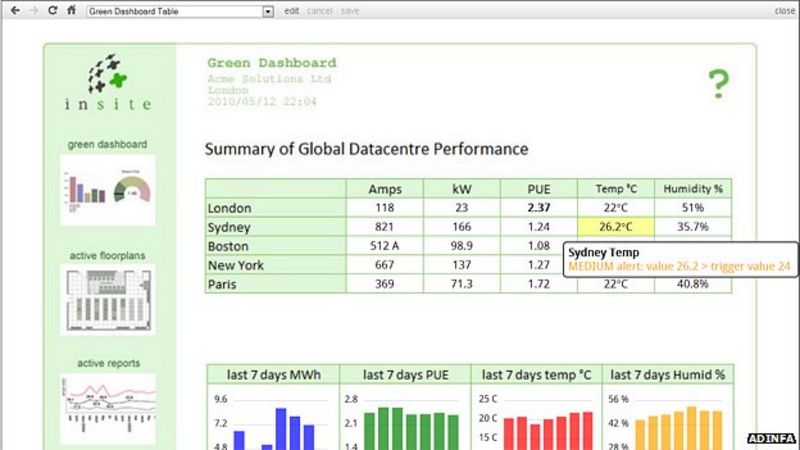This screenshot has height=450, width=800.
Task: Click close at top right
Action: coord(784,11)
